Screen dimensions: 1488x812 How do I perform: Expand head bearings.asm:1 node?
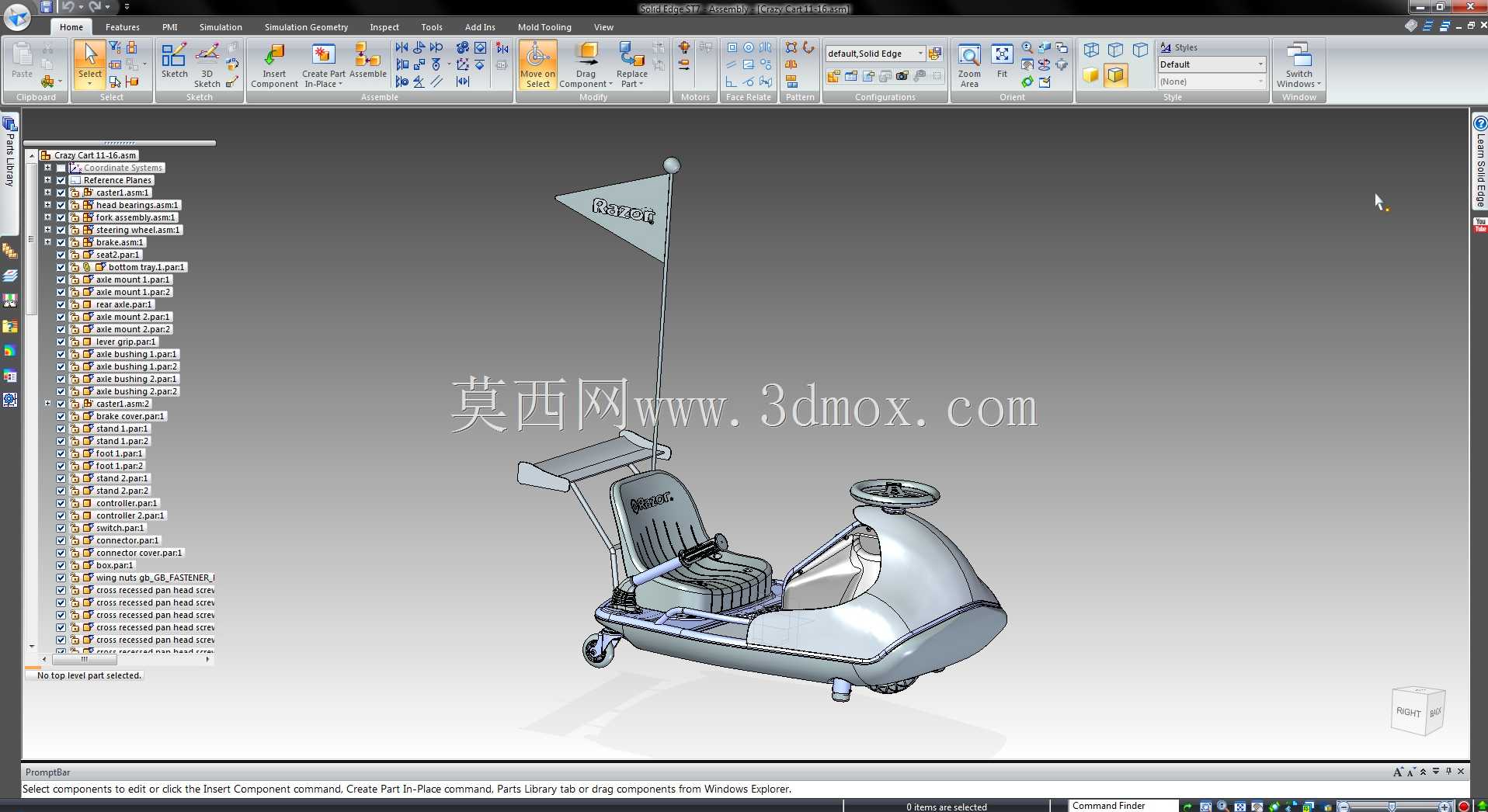point(47,205)
